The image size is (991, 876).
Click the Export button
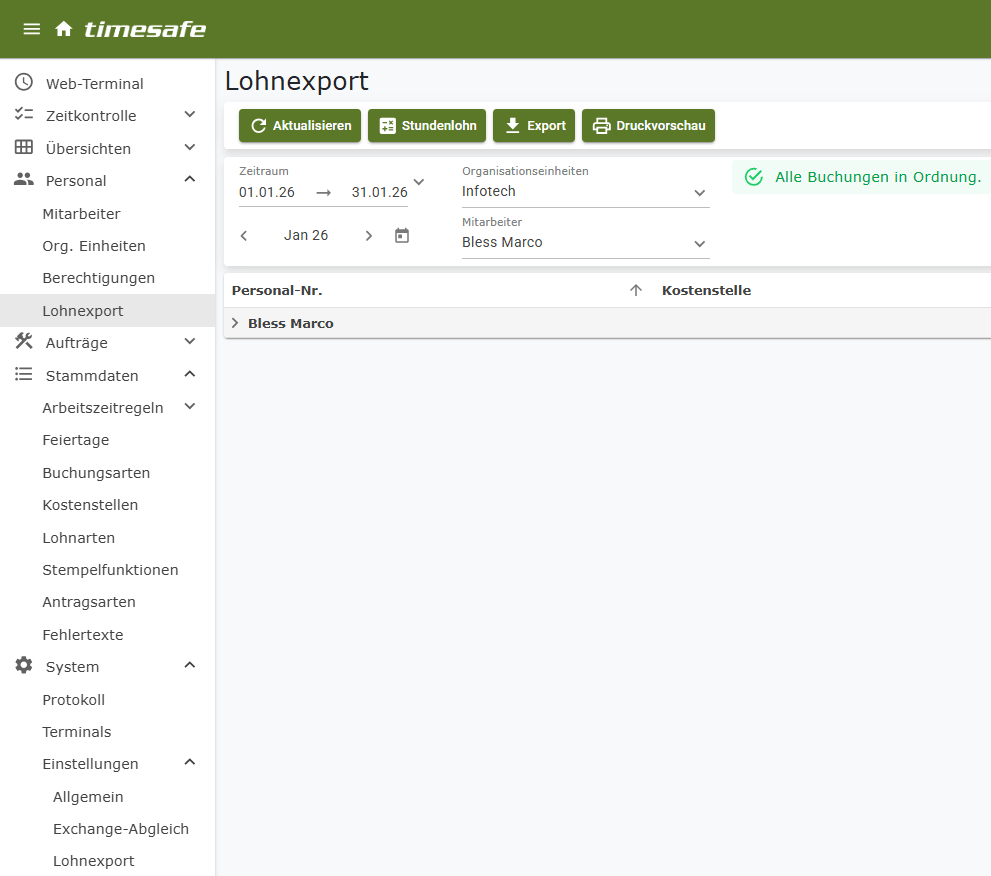[534, 126]
